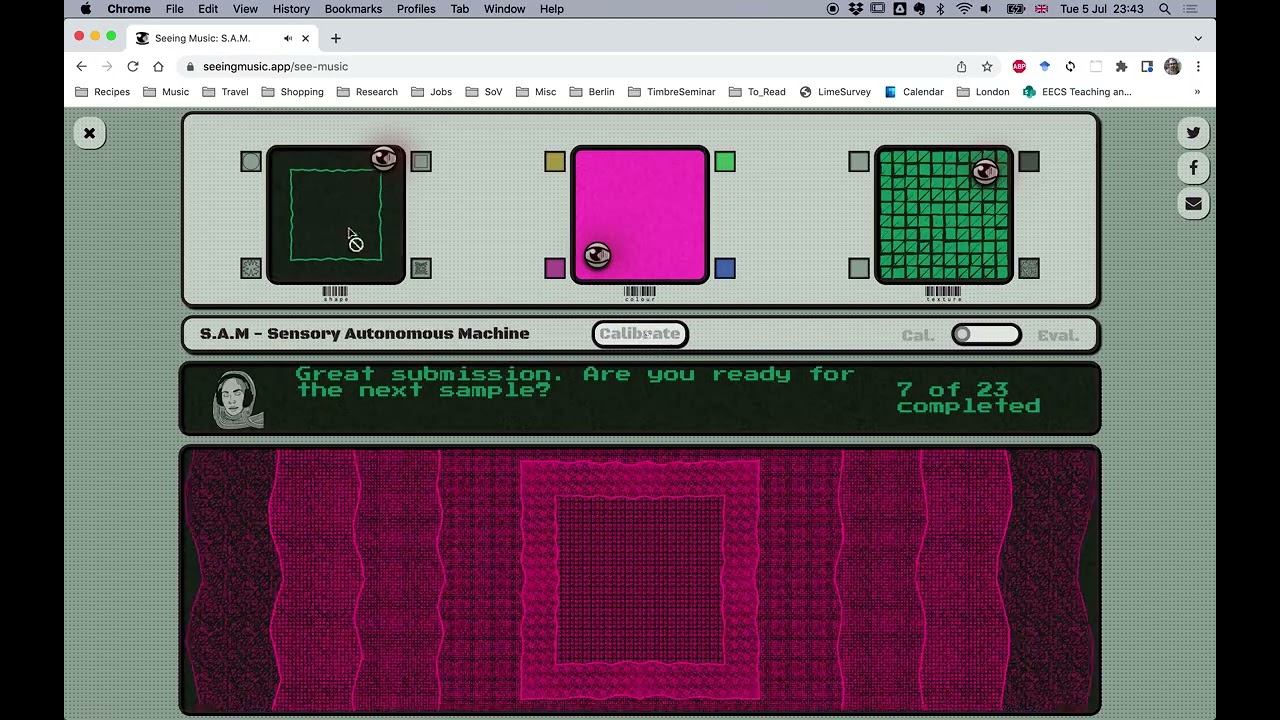Share by email envelope icon
1280x720 pixels.
[1193, 204]
